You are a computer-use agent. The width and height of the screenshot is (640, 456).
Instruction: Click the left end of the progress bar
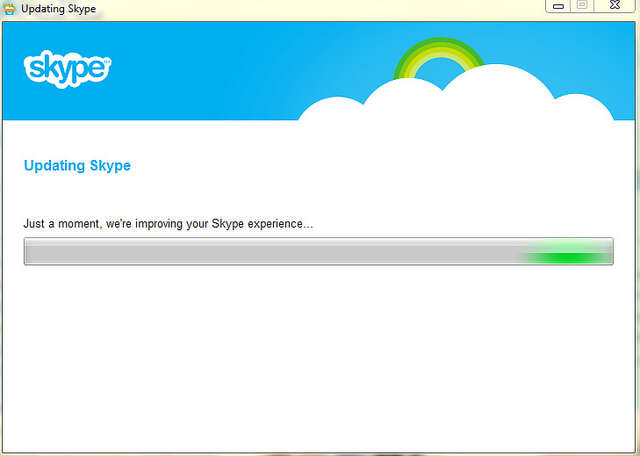point(32,252)
